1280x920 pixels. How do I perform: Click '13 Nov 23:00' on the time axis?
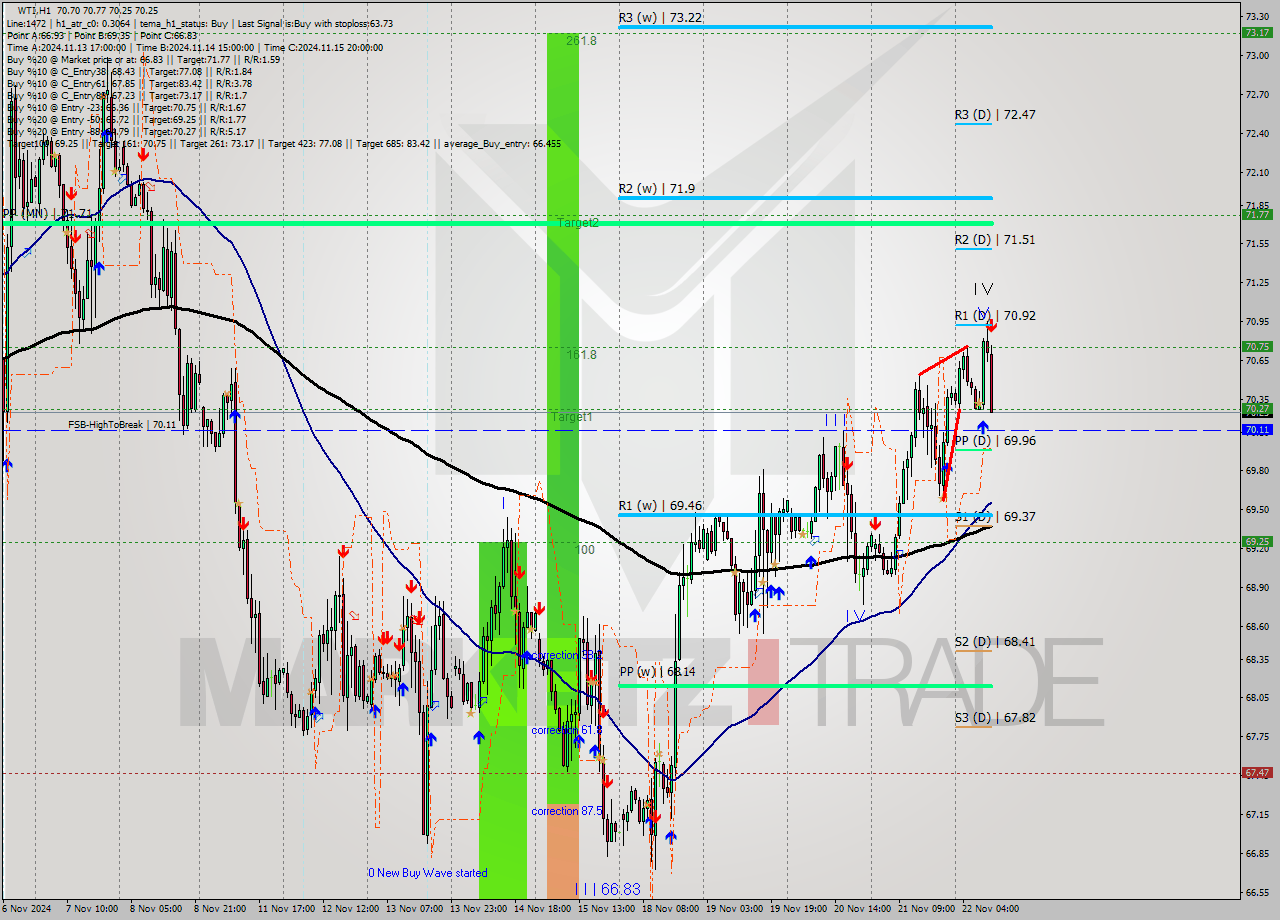coord(479,910)
